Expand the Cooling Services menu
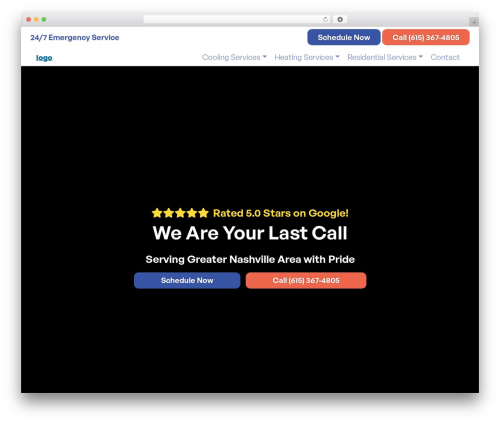500x423 pixels. tap(234, 57)
